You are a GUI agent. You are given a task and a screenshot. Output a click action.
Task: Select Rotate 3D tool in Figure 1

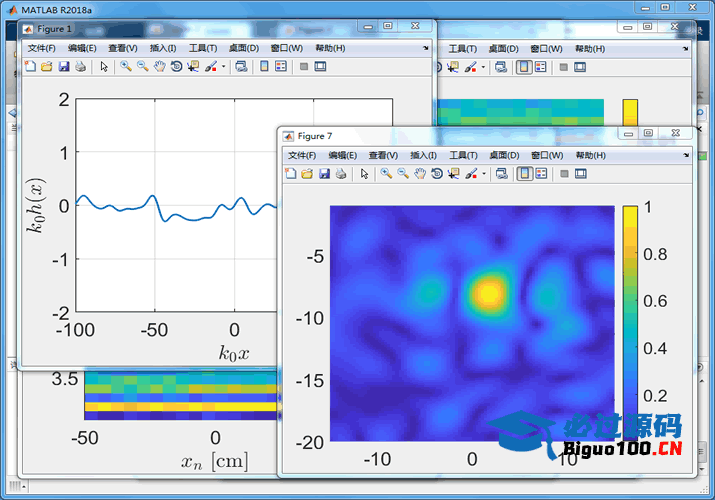click(x=176, y=67)
